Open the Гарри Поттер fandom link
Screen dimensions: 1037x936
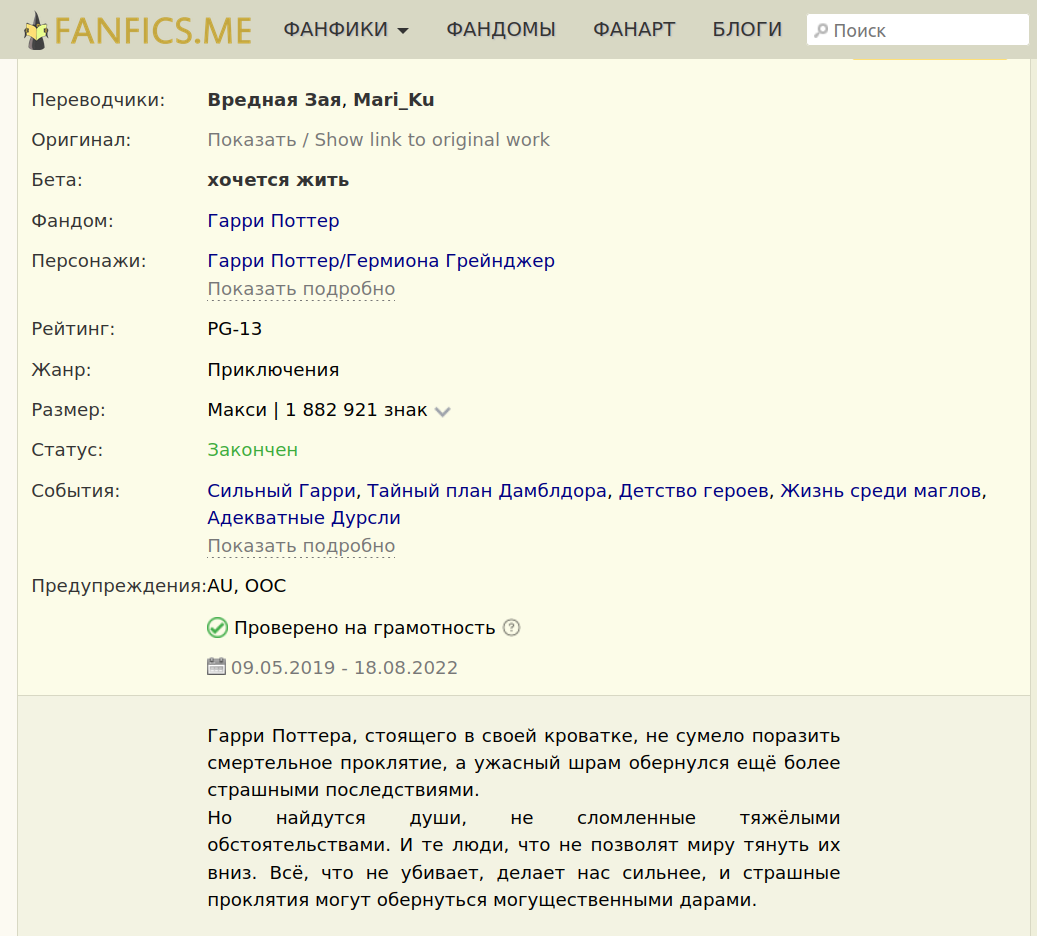[273, 221]
